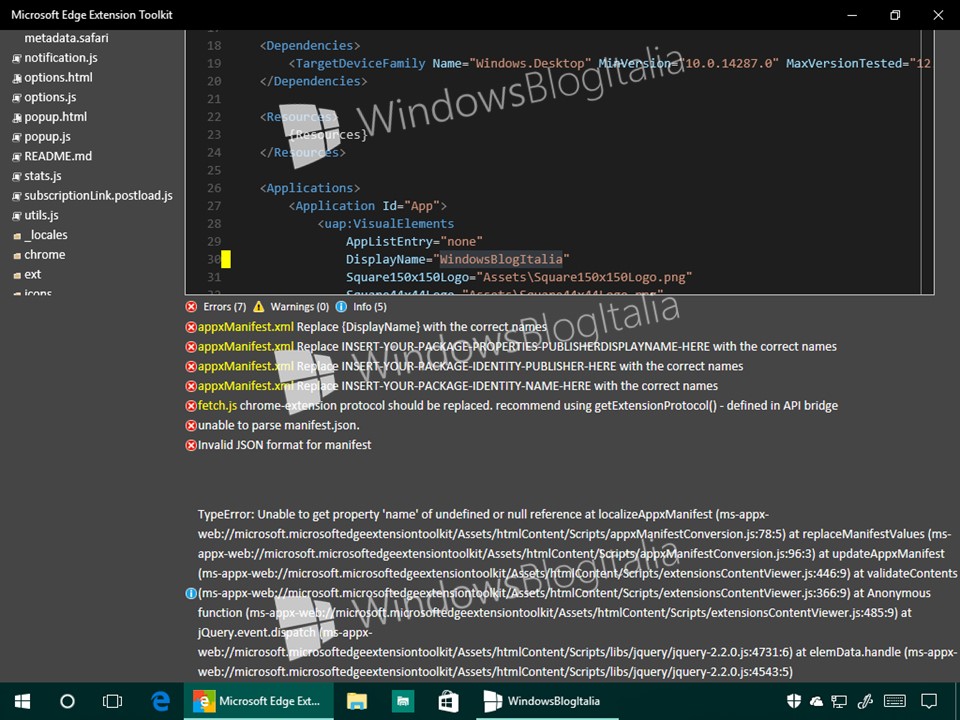Place cursor in DisplayName="WindowsBlogItalia" code line

457,259
